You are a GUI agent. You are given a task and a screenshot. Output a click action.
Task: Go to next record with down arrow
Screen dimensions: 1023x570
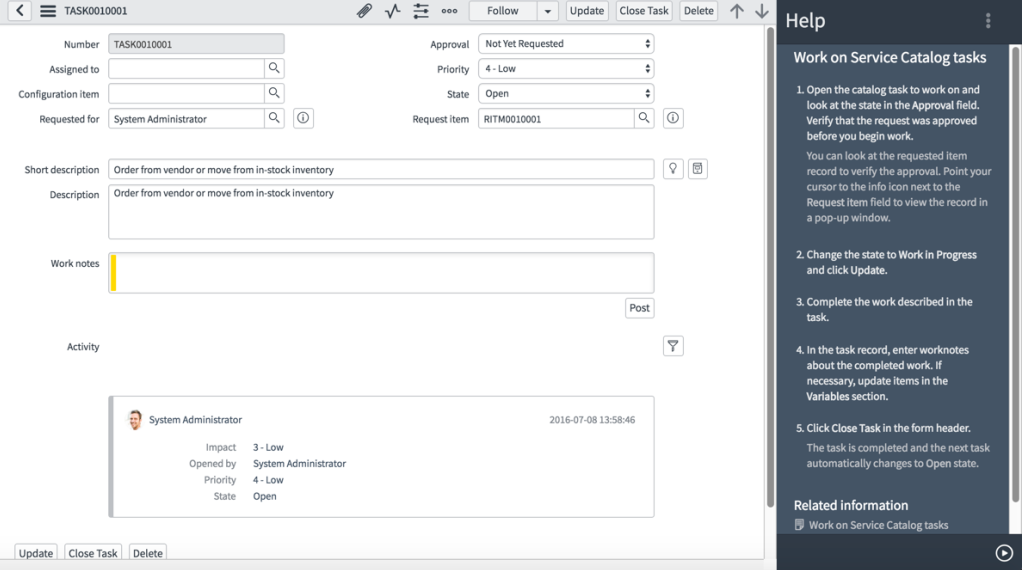(x=761, y=11)
